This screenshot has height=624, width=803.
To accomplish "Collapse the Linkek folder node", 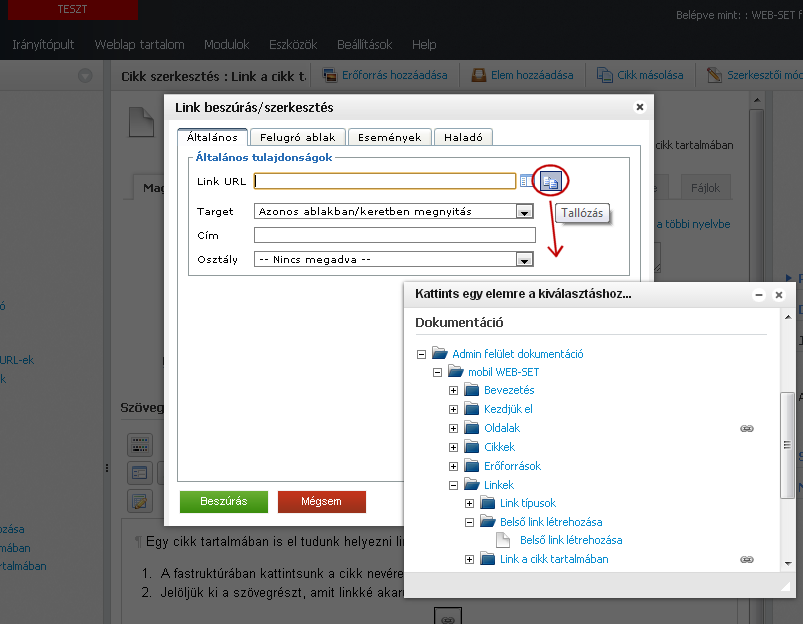I will pos(454,485).
